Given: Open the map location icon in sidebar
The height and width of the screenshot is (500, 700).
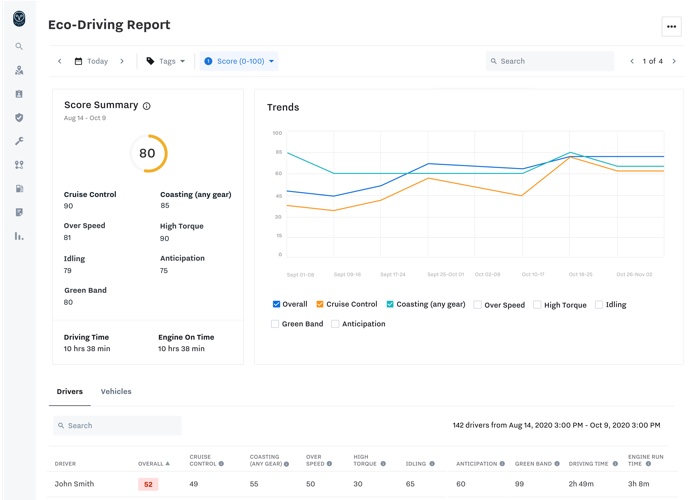Looking at the screenshot, I should pos(19,70).
